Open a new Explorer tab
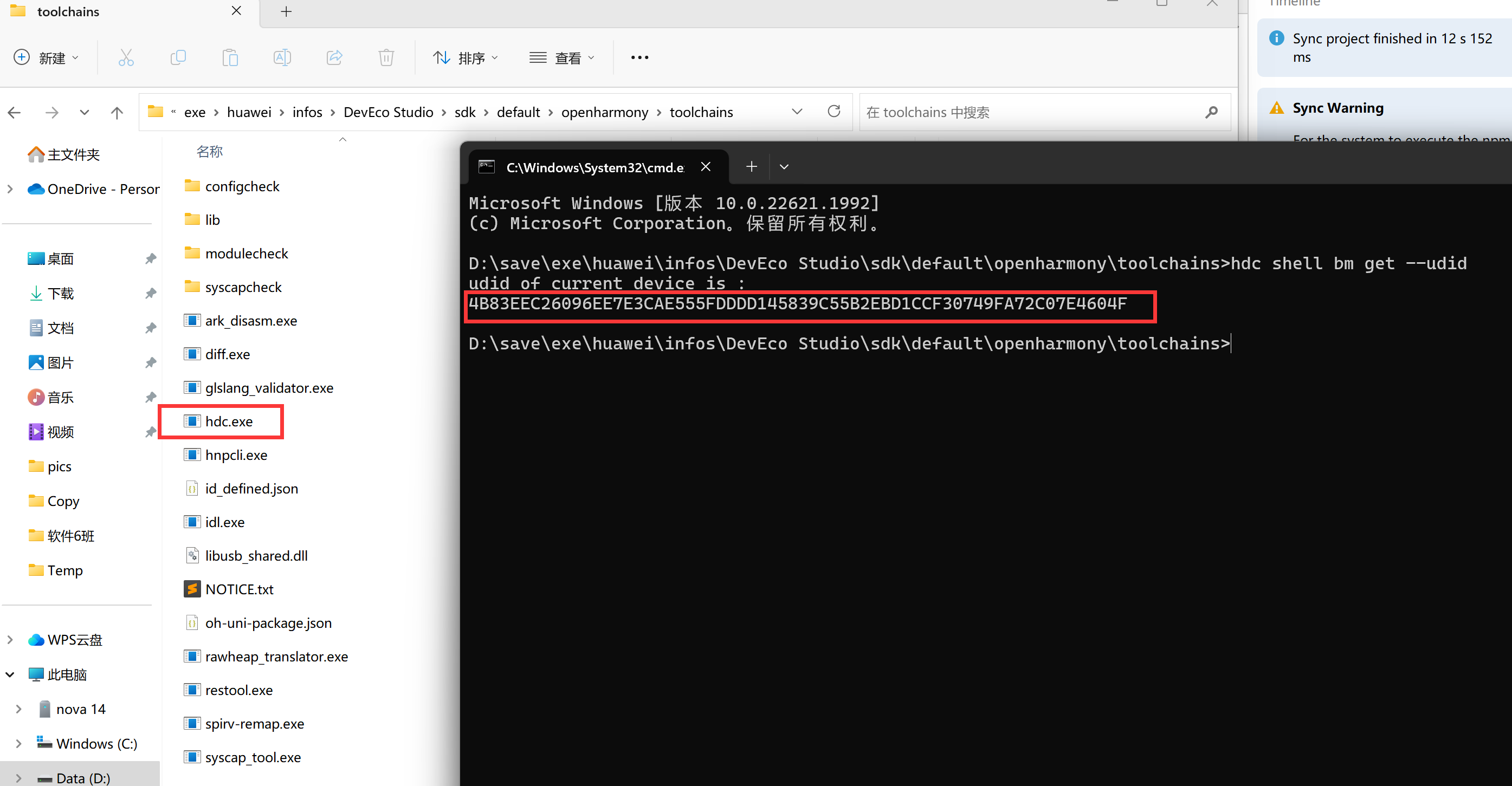This screenshot has width=1512, height=786. click(286, 12)
